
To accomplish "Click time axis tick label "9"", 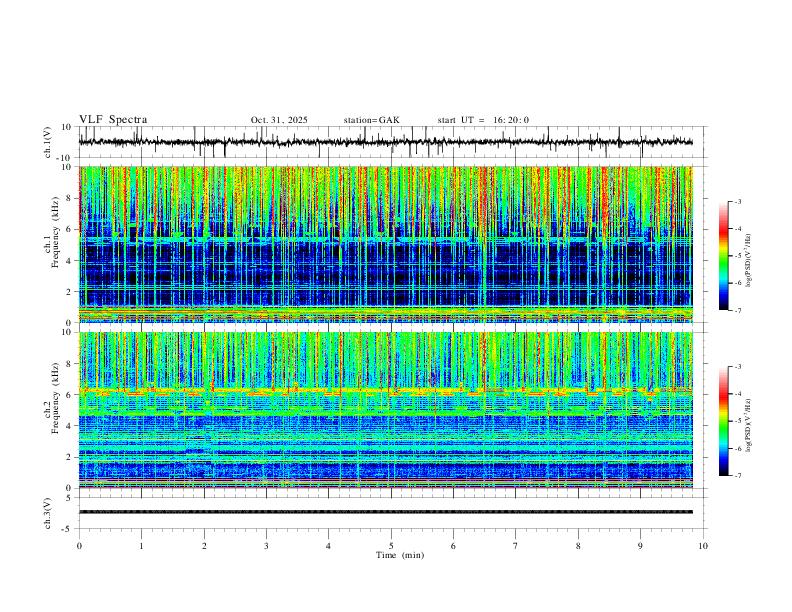I will pyautogui.click(x=640, y=546).
